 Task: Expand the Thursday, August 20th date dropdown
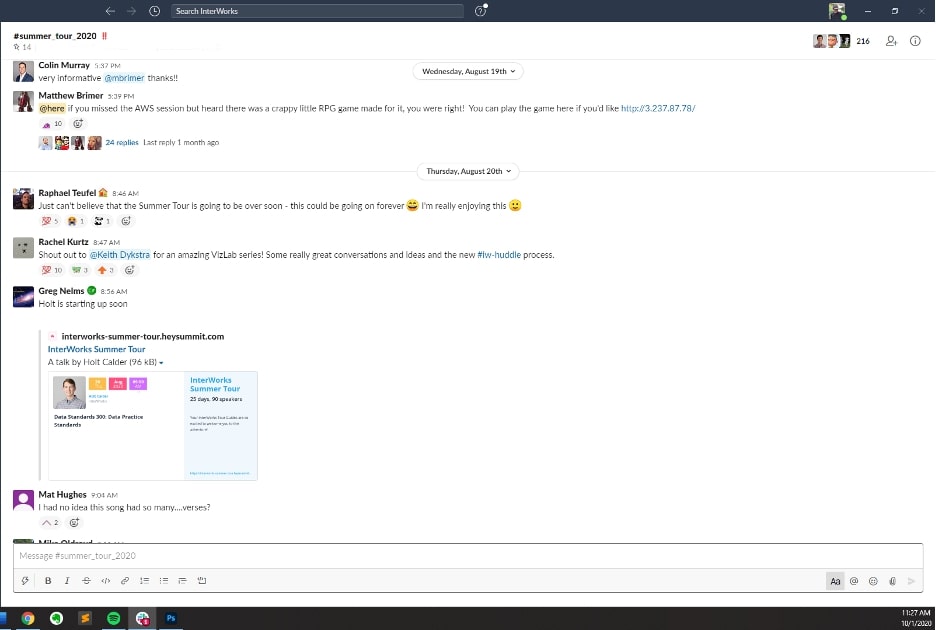[468, 171]
